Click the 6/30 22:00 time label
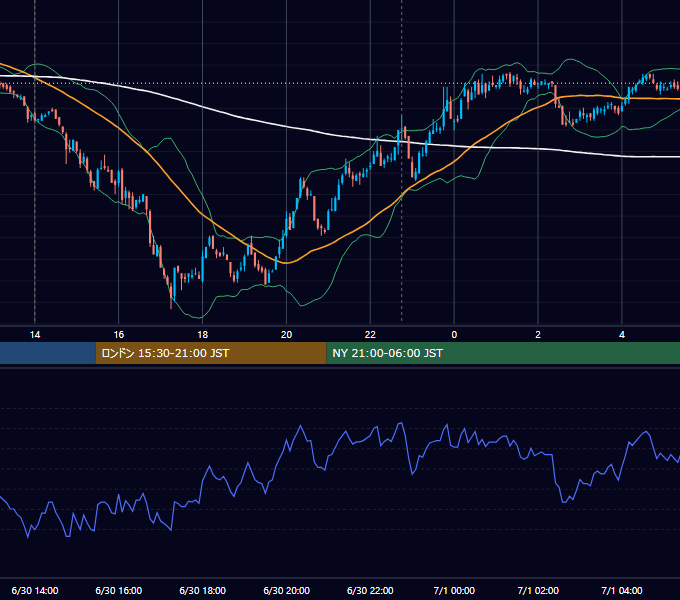 tap(370, 590)
